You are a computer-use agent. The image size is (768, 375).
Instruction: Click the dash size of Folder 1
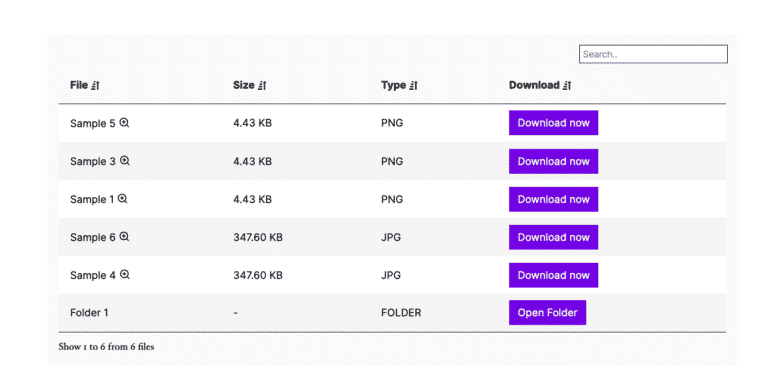236,313
